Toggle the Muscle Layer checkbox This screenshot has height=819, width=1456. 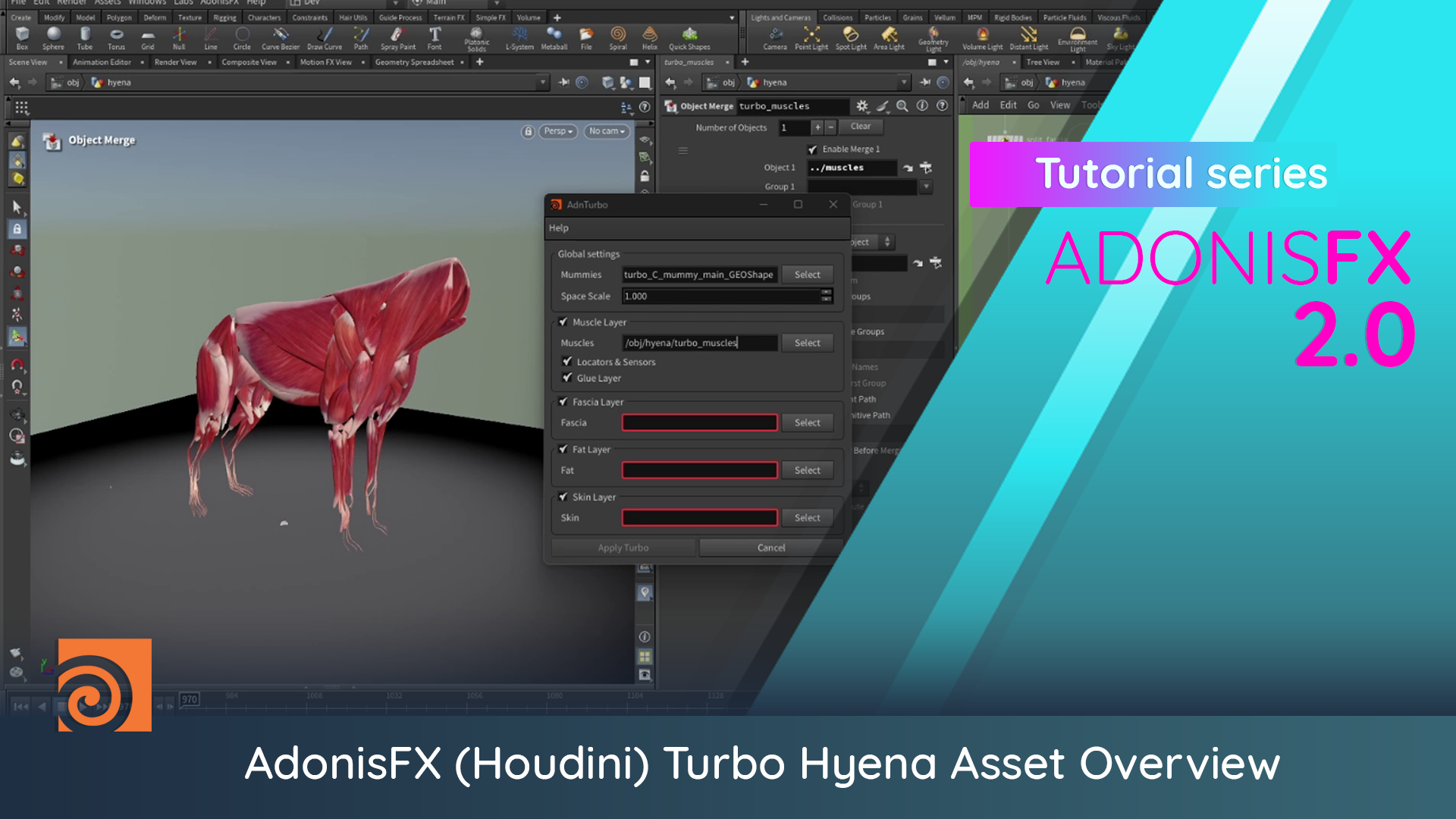[x=563, y=322]
